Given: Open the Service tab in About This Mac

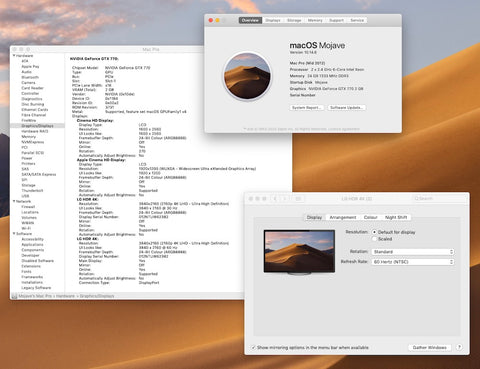Looking at the screenshot, I should [357, 20].
